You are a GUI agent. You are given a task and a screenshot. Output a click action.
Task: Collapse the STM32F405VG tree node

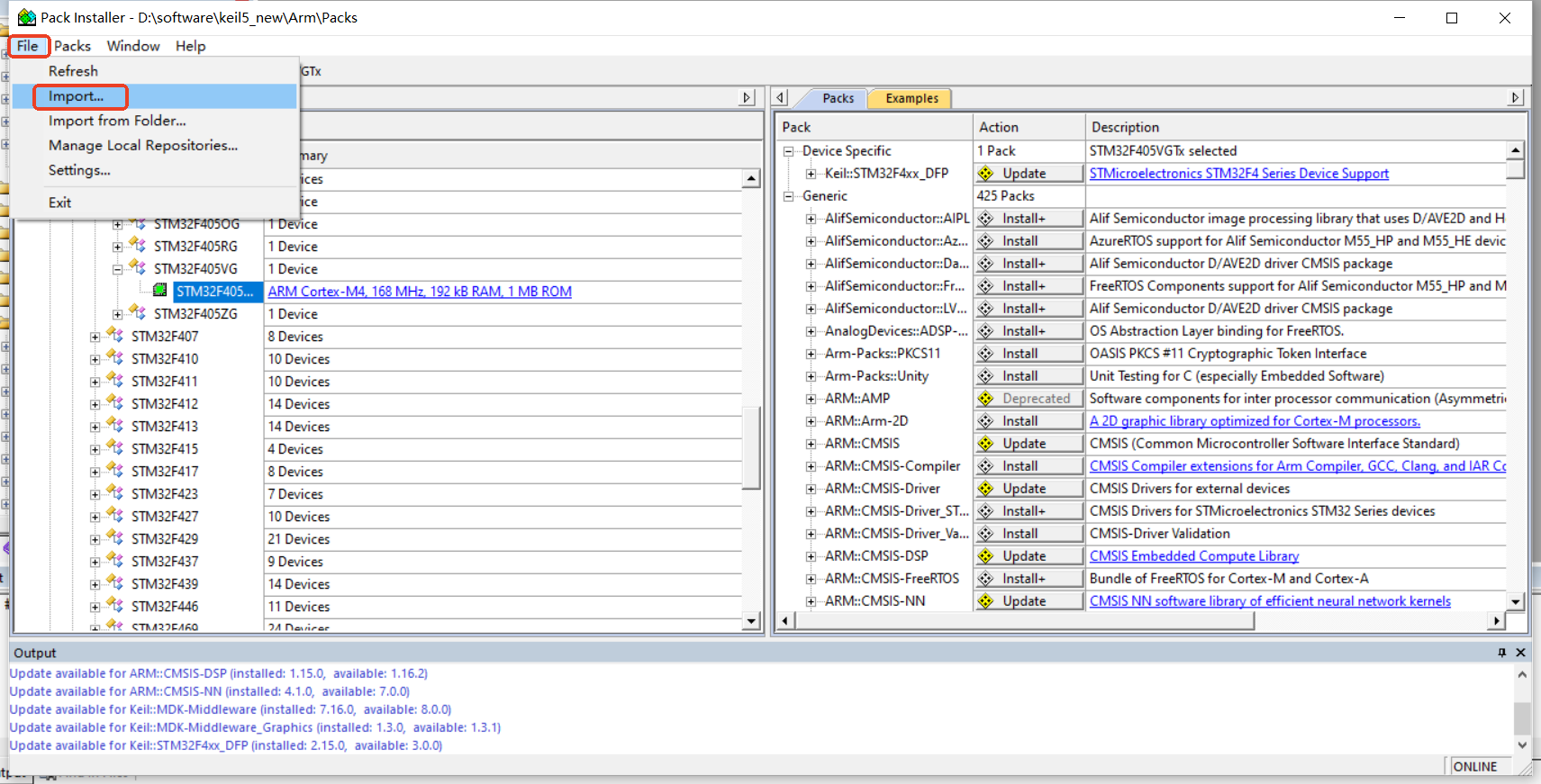[117, 268]
